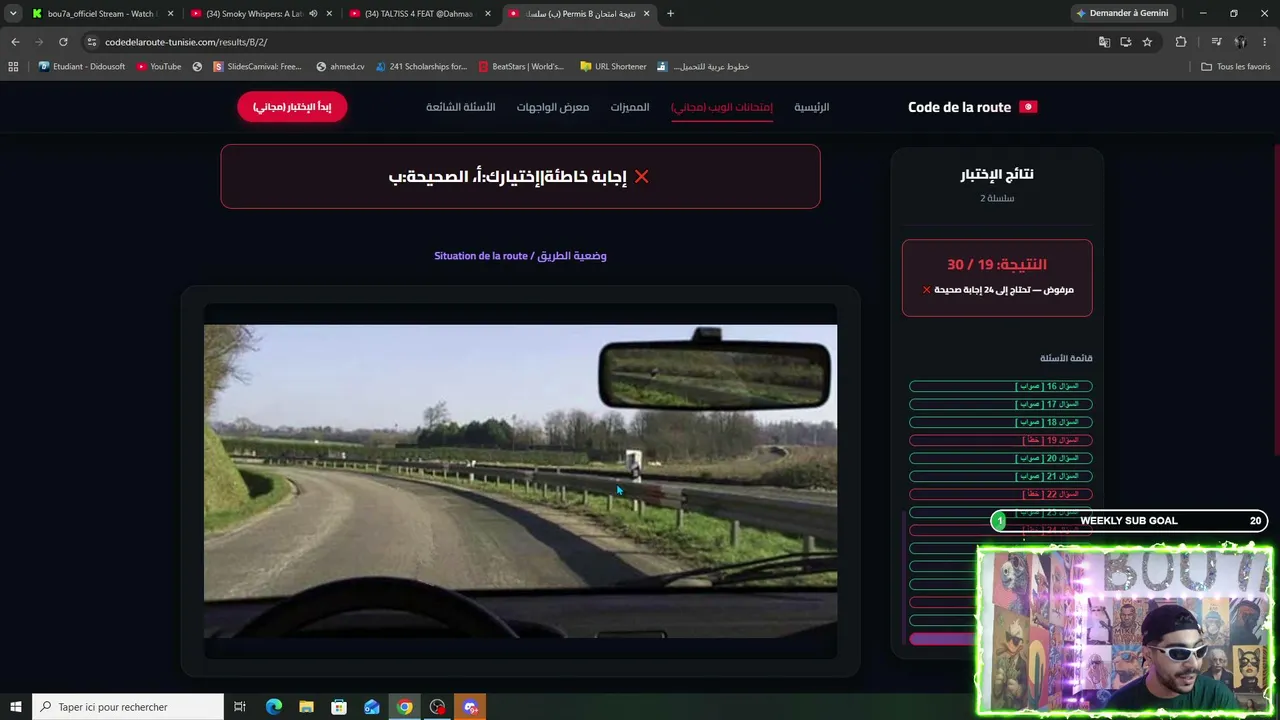Open the Arabic fonts bookmark
Image resolution: width=1280 pixels, height=720 pixels.
click(703, 67)
